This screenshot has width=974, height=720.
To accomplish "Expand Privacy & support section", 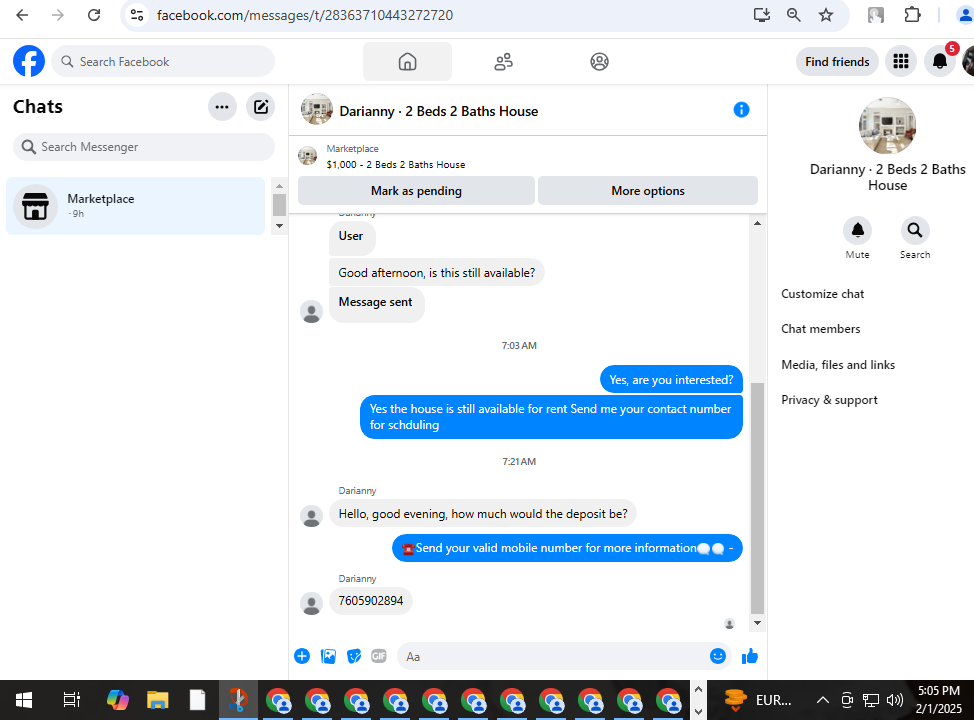I will click(829, 400).
